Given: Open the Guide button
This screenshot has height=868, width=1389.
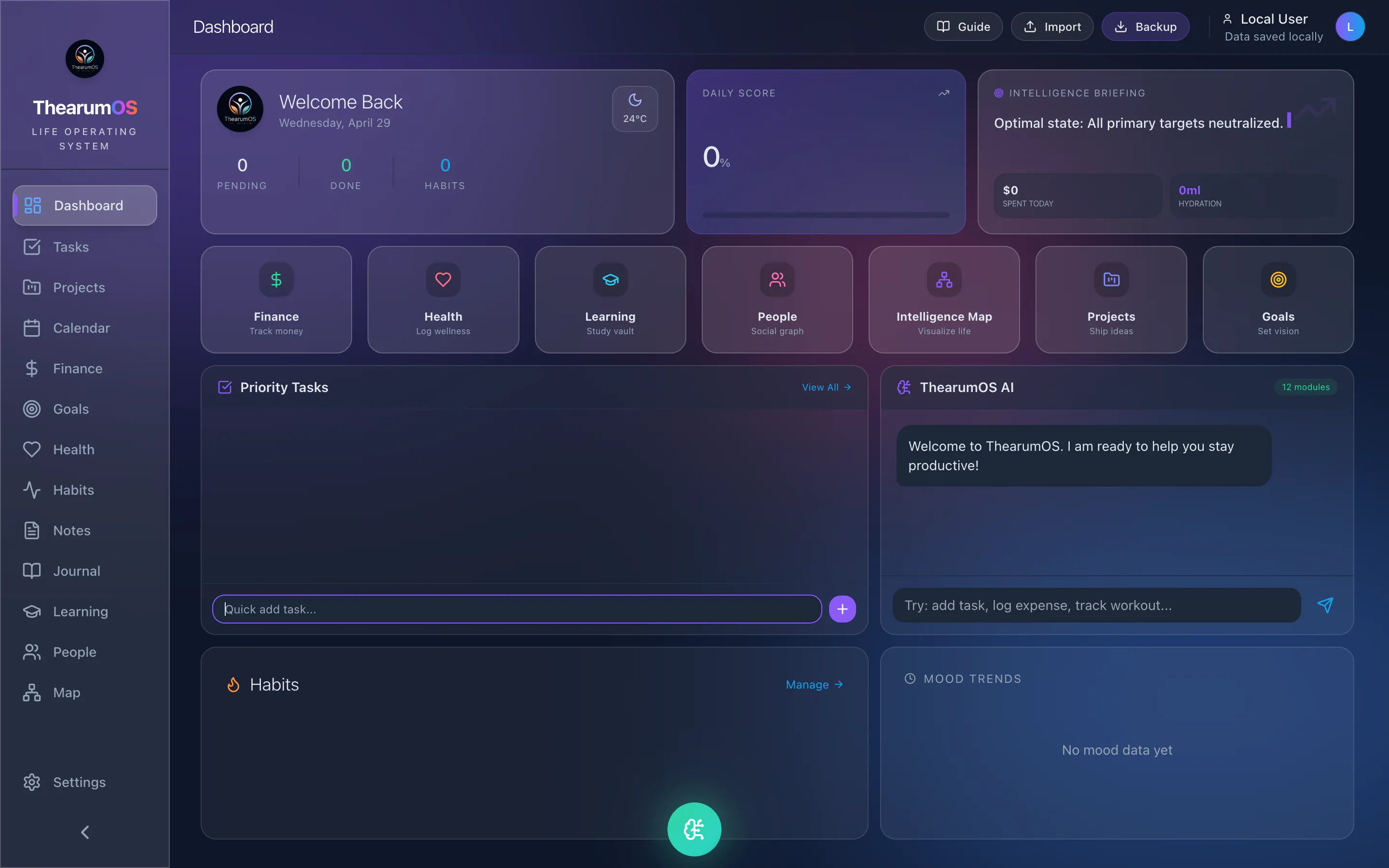Looking at the screenshot, I should tap(963, 27).
